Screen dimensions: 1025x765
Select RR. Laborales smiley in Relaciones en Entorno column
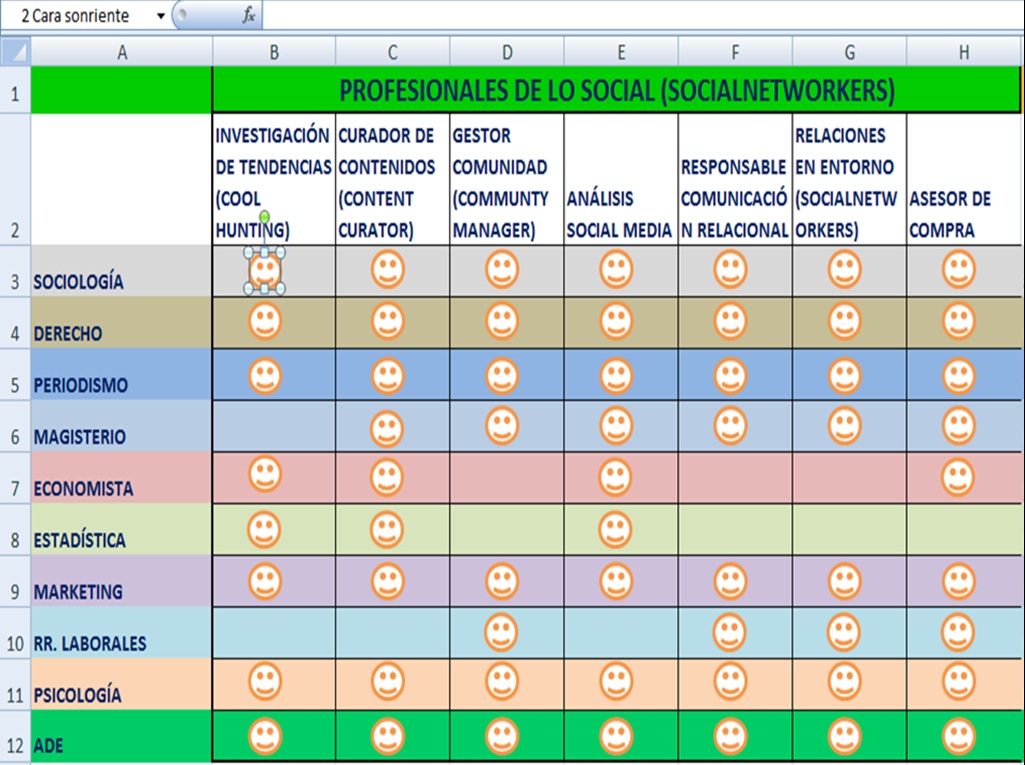point(843,632)
